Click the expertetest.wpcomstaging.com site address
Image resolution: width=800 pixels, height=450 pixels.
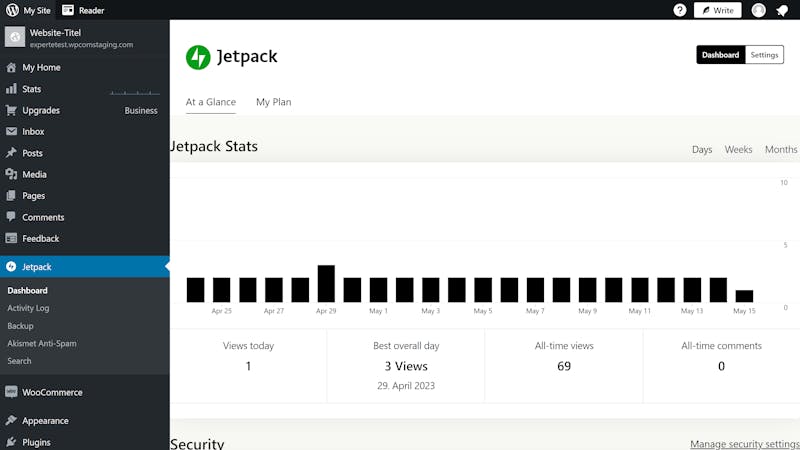[81, 44]
